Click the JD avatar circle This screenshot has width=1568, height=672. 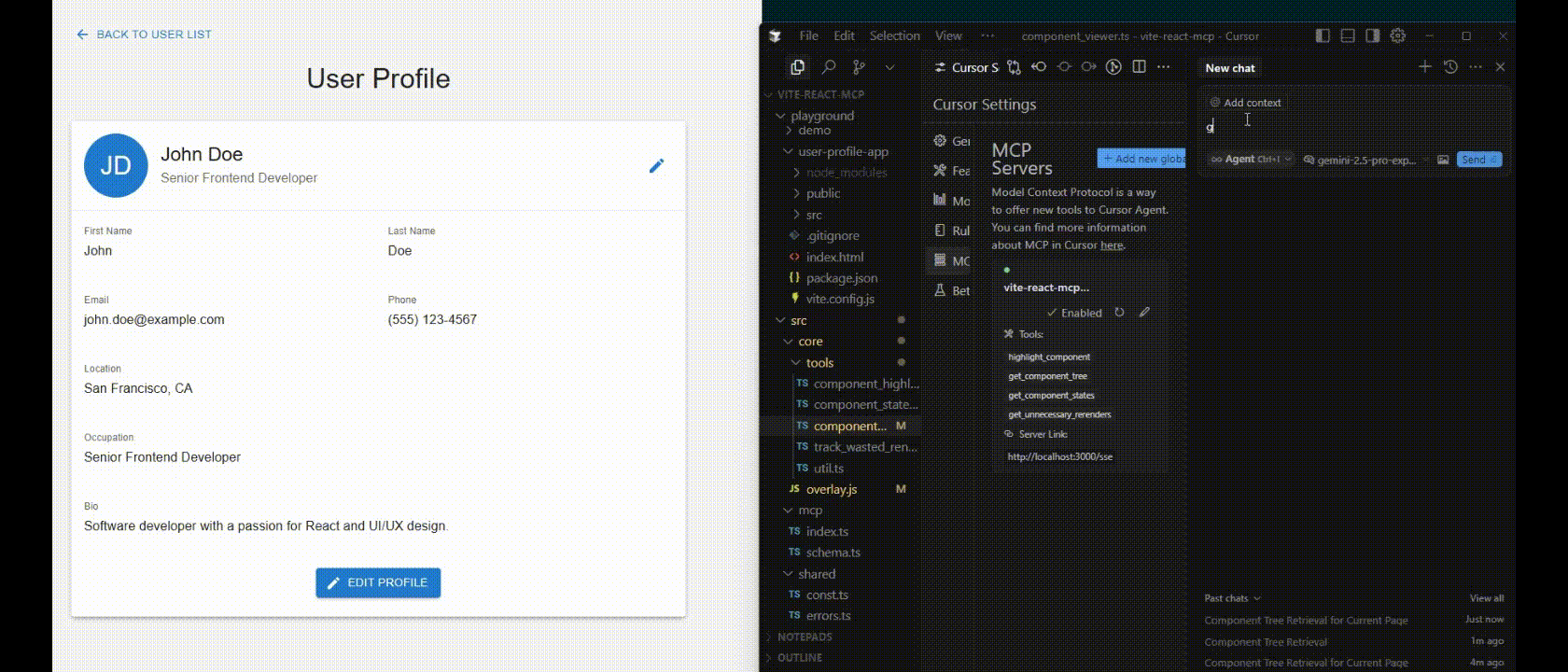pos(116,165)
